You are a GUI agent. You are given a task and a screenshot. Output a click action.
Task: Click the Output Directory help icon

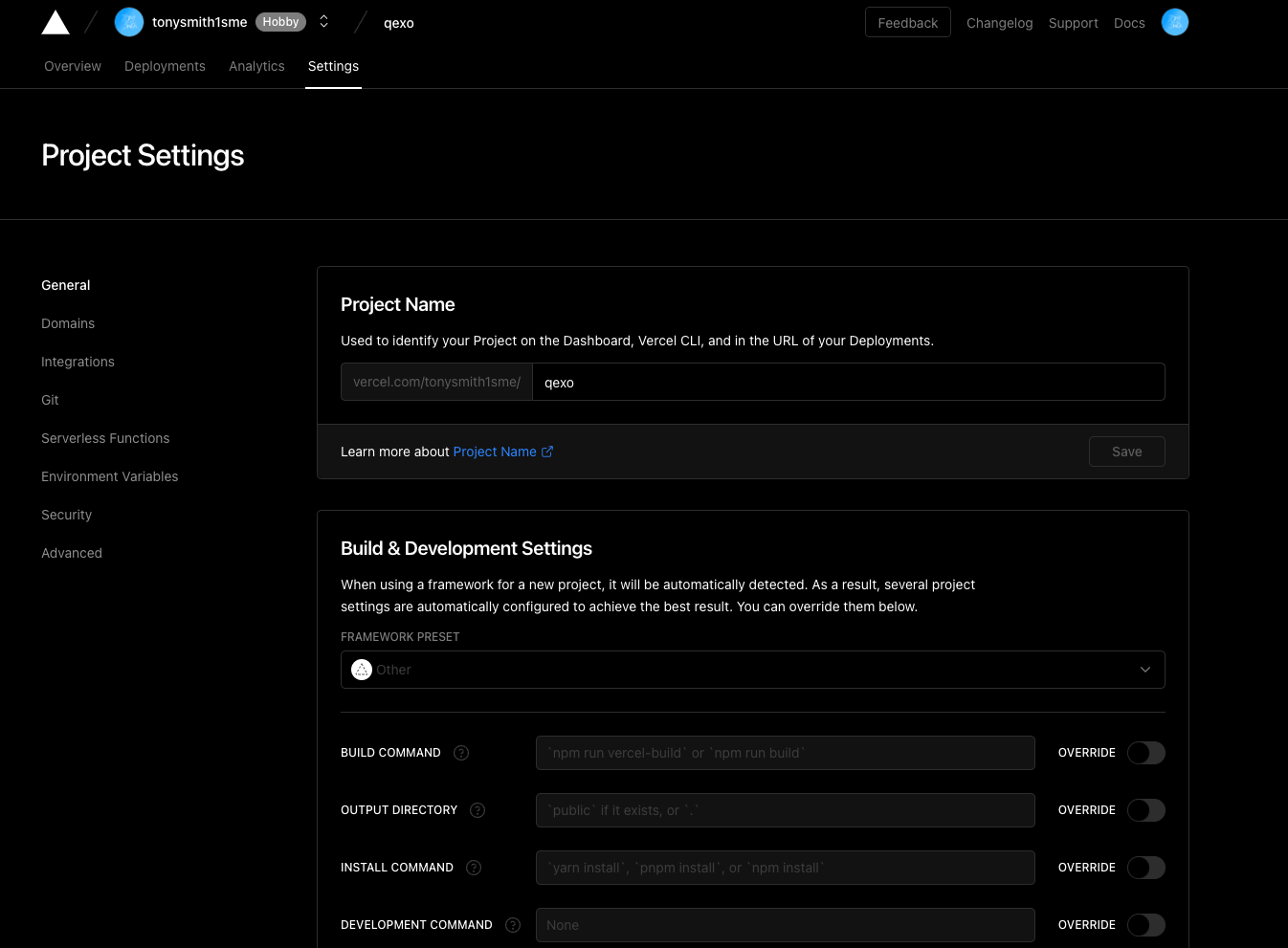[477, 810]
